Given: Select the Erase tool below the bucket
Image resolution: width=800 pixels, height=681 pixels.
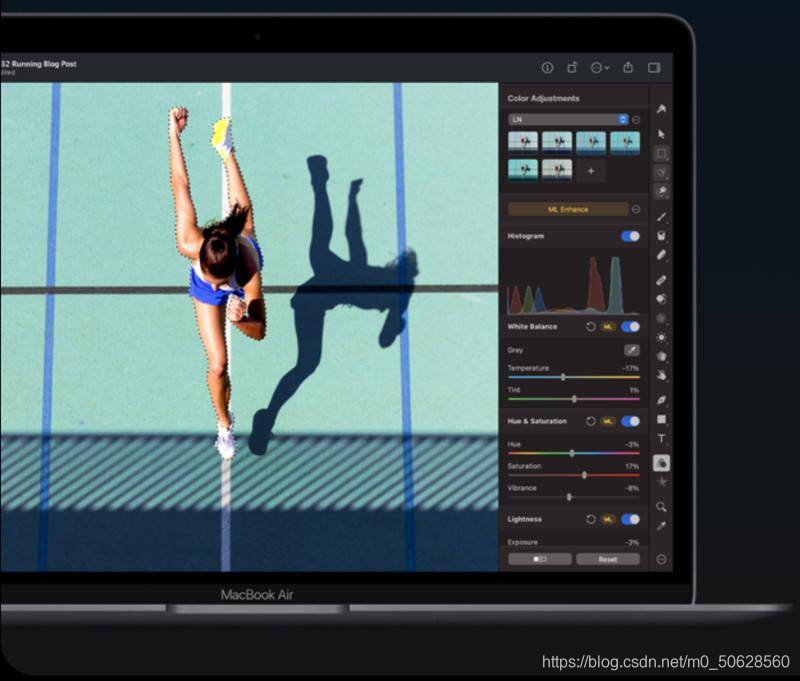Looking at the screenshot, I should point(661,255).
